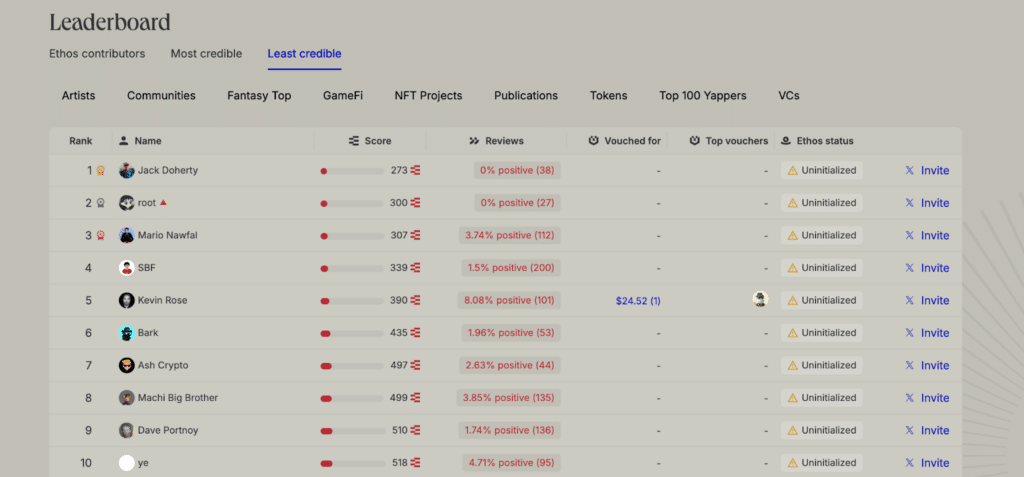Filter leaderboard by Artists
The image size is (1024, 477).
(78, 95)
